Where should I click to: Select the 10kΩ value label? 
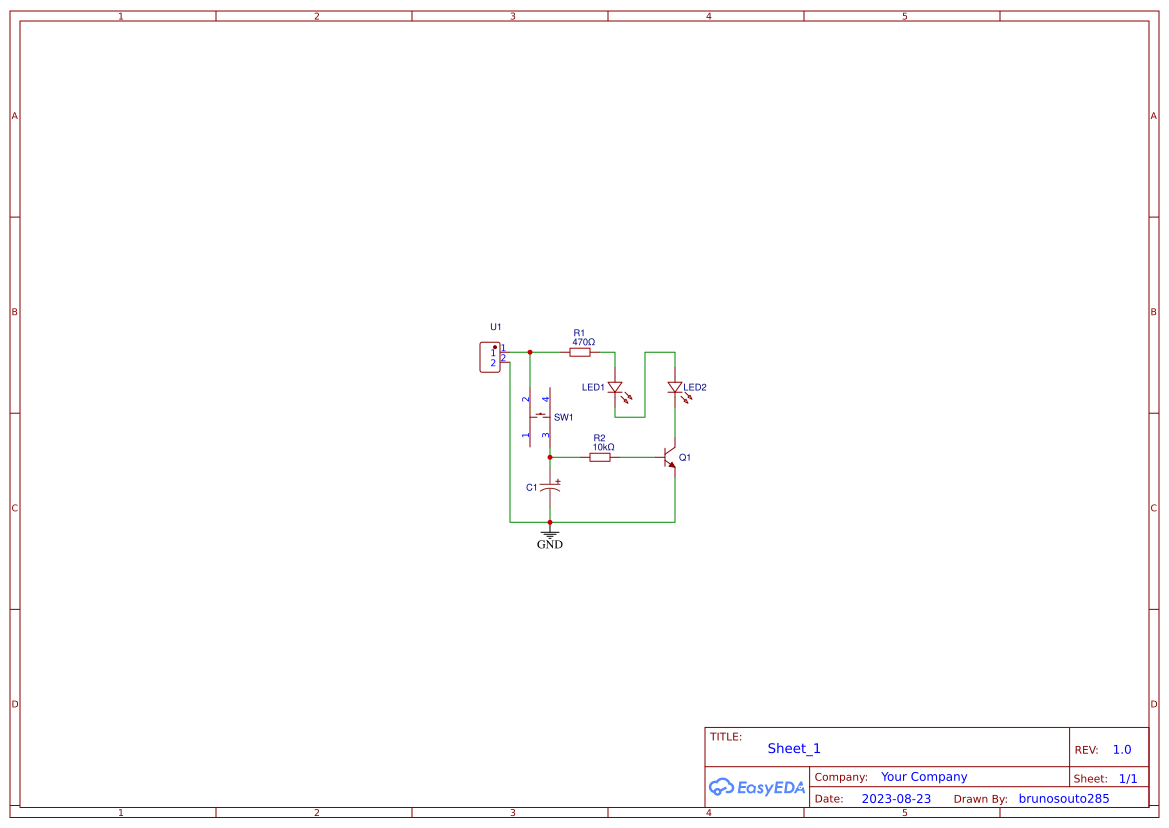pos(603,447)
